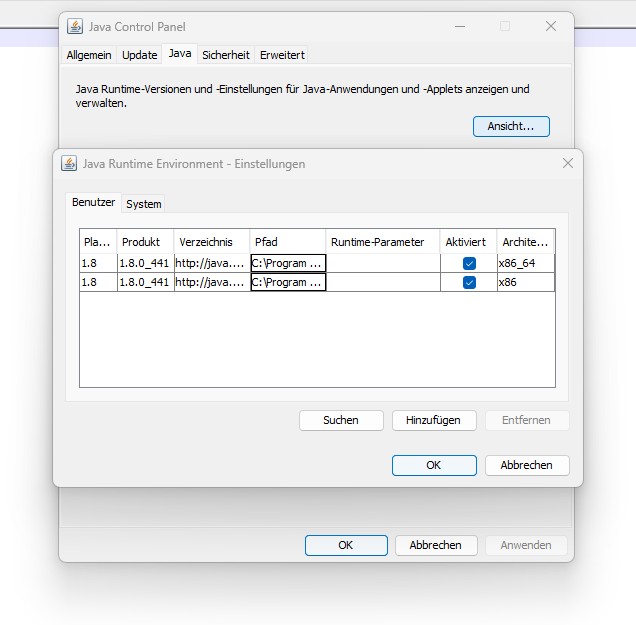This screenshot has width=636, height=625.
Task: Switch to the System tab
Action: click(x=143, y=203)
